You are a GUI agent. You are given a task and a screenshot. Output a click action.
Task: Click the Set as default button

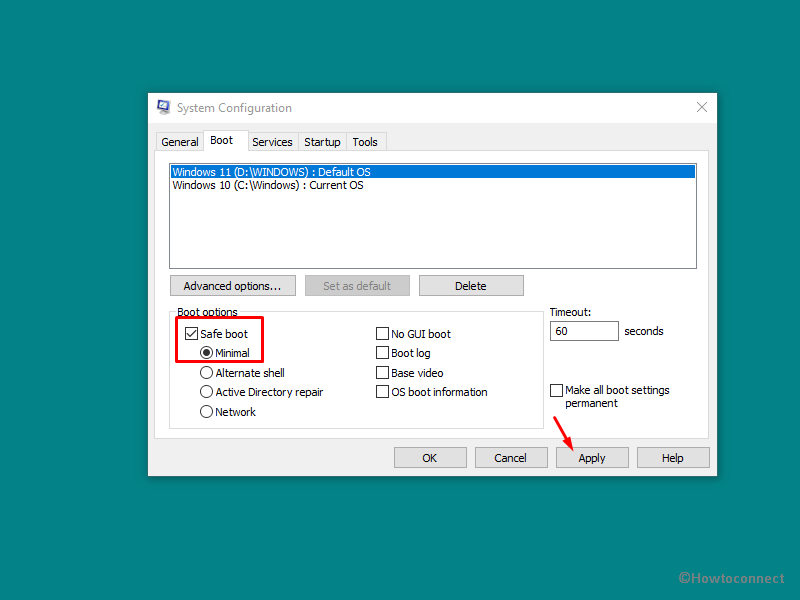pyautogui.click(x=357, y=286)
